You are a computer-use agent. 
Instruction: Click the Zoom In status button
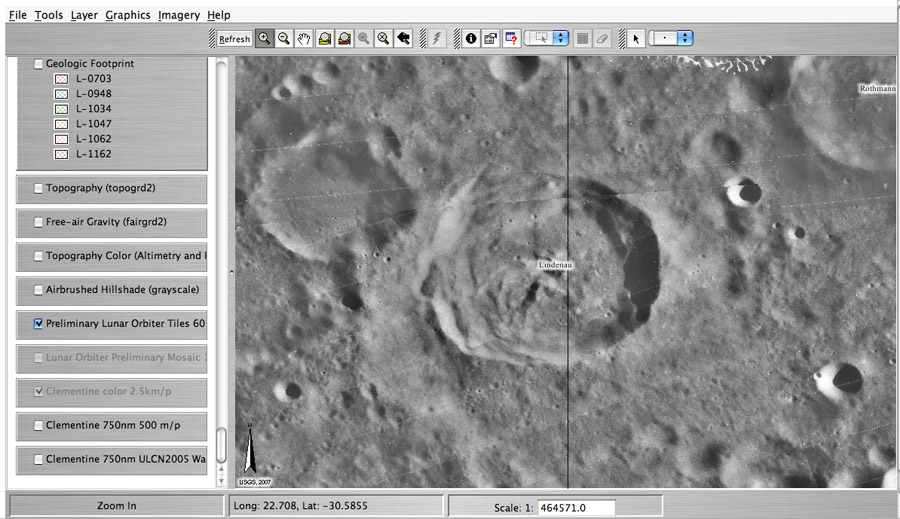tap(117, 506)
